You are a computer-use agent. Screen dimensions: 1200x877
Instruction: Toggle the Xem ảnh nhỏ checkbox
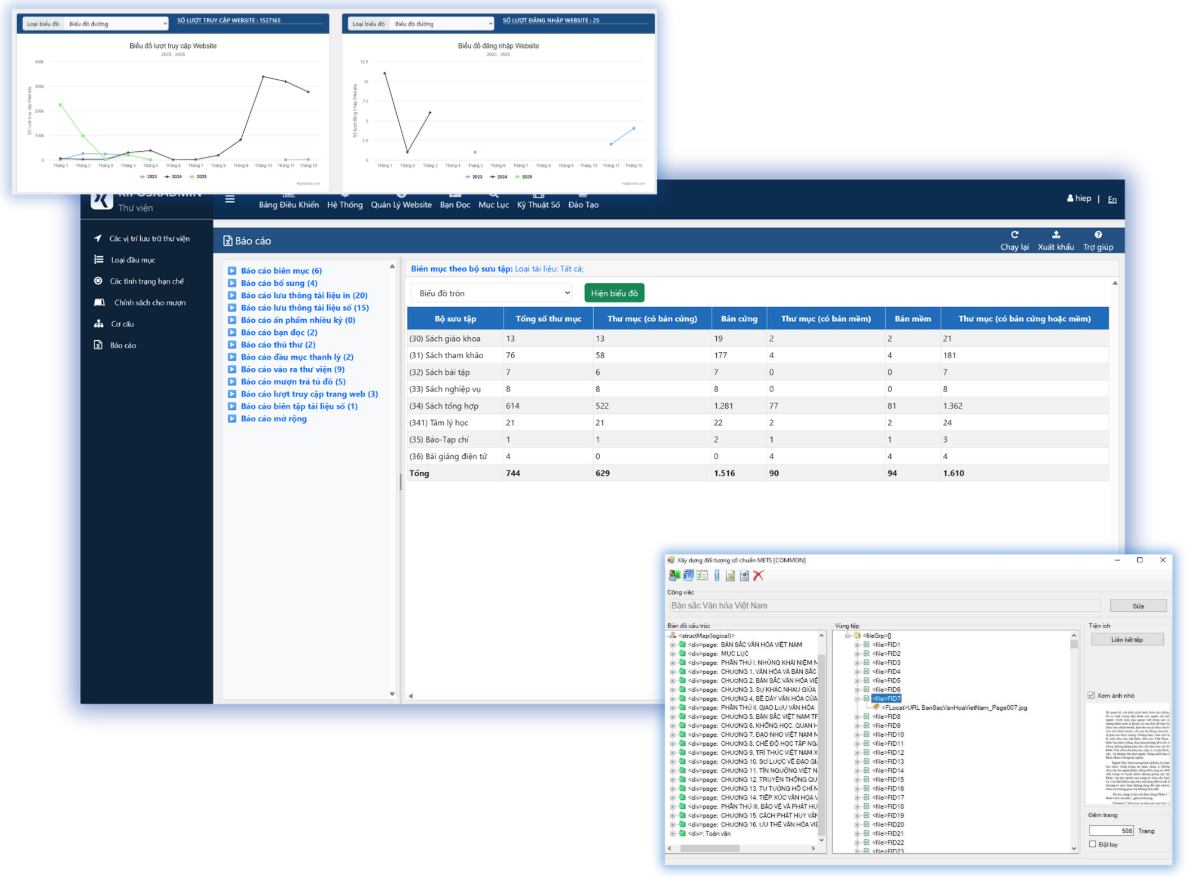tap(1091, 696)
